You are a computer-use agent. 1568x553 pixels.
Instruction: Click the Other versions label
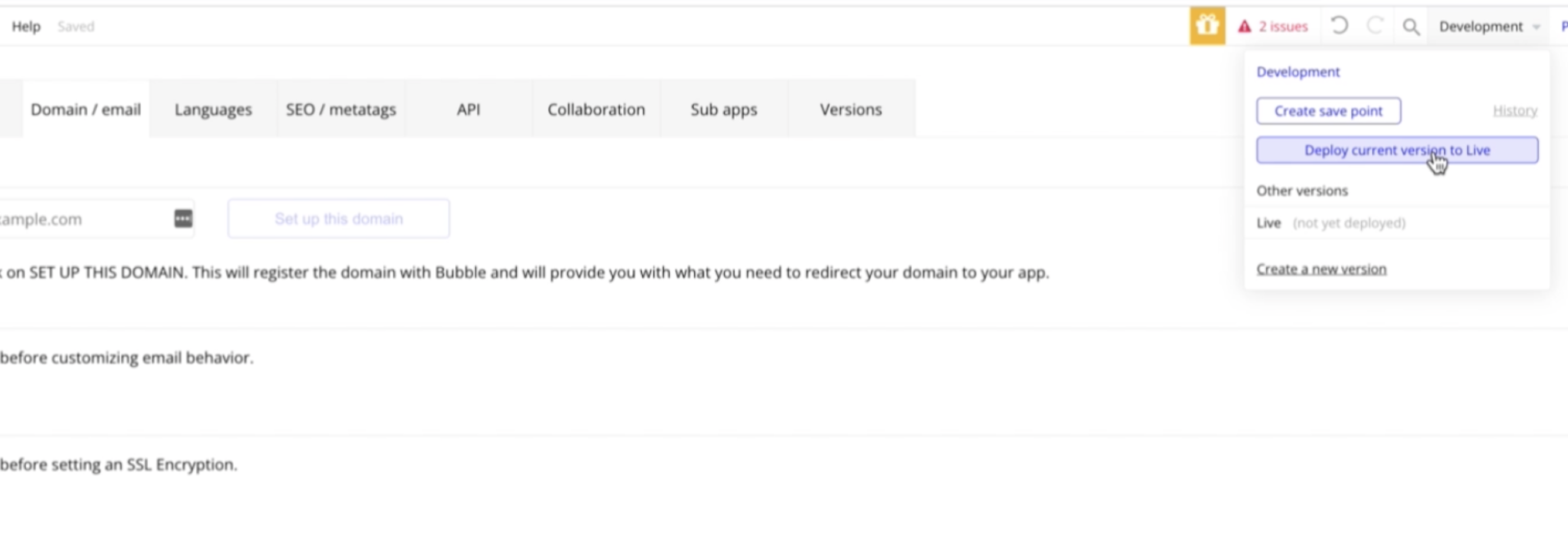point(1303,190)
